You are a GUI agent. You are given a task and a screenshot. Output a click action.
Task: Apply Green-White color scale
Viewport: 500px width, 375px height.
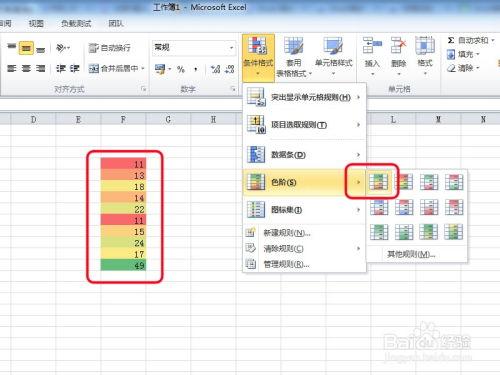(x=379, y=232)
